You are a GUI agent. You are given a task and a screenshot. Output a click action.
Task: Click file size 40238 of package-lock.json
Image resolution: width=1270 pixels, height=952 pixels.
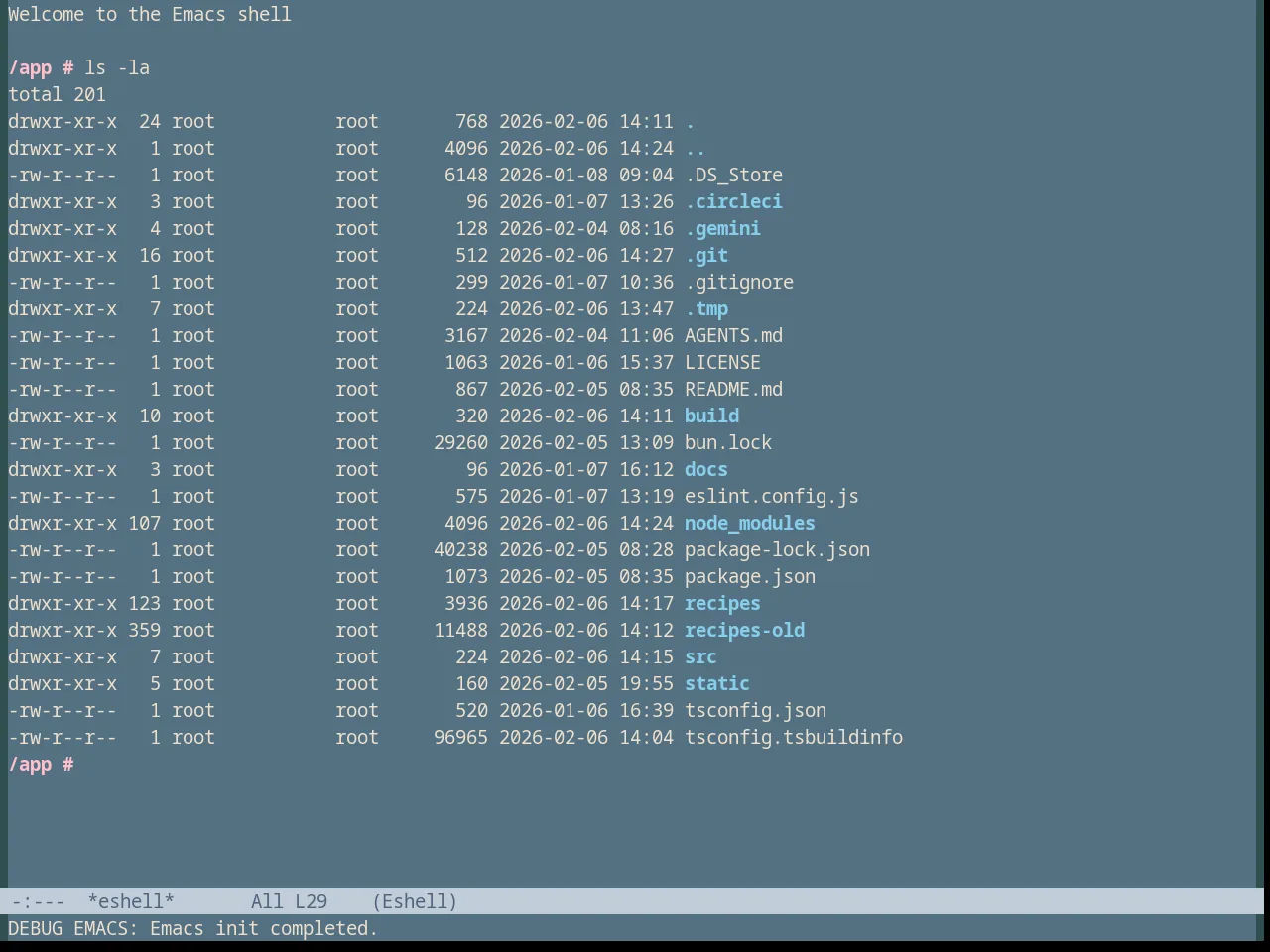coord(460,549)
